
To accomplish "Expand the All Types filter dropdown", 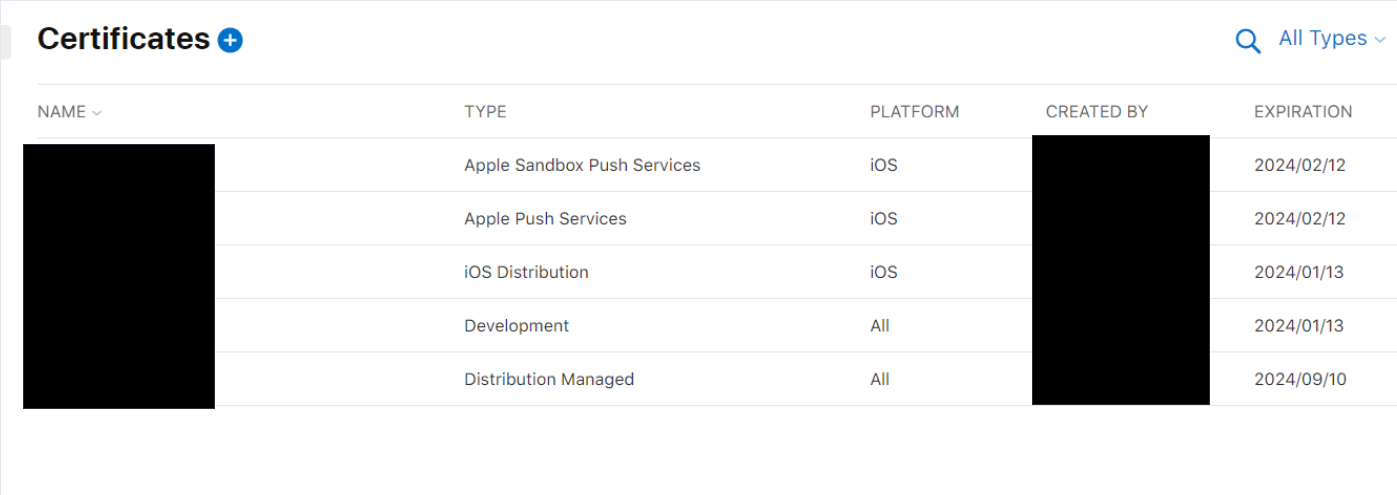I will pos(1332,39).
